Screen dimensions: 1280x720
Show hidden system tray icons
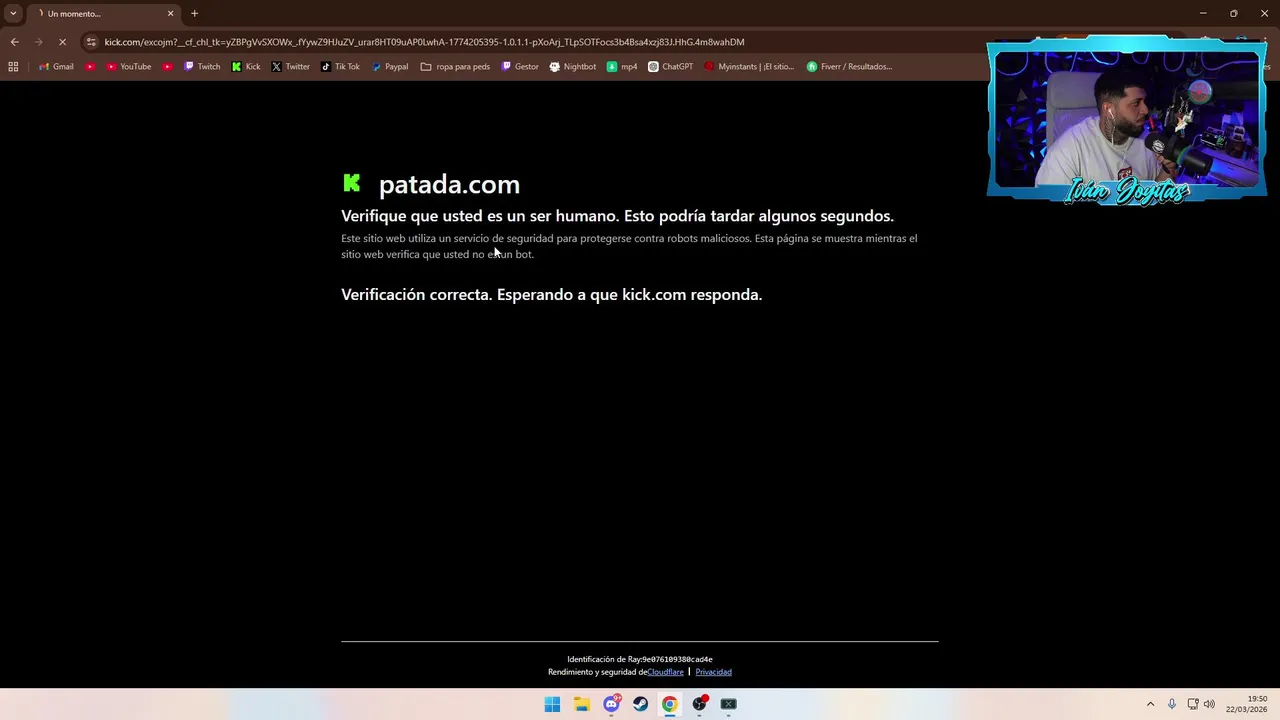click(1150, 704)
